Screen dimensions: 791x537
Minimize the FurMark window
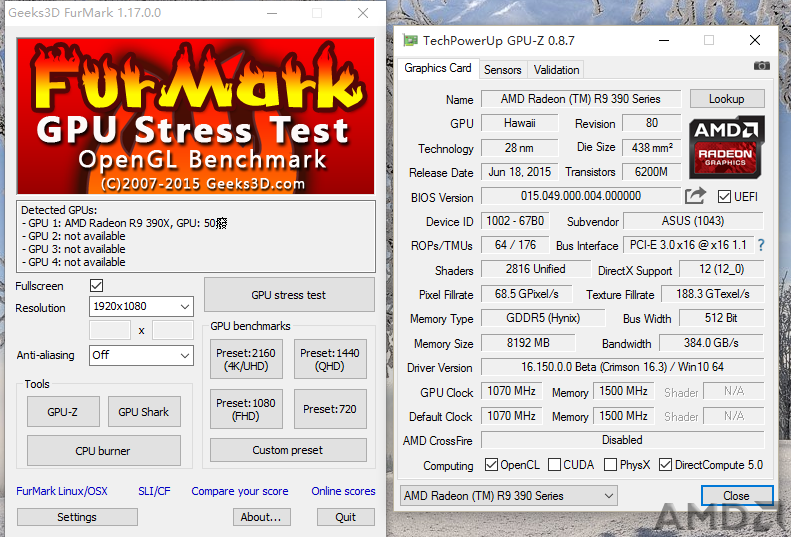(x=272, y=13)
